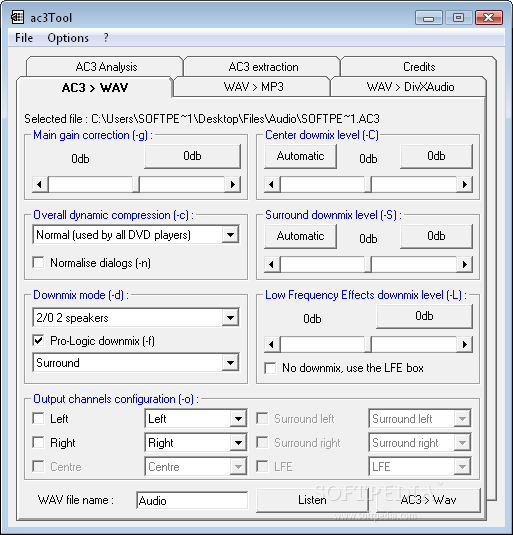This screenshot has width=513, height=535.
Task: Click the Surround downmix level slider thumb
Action: (x=368, y=264)
